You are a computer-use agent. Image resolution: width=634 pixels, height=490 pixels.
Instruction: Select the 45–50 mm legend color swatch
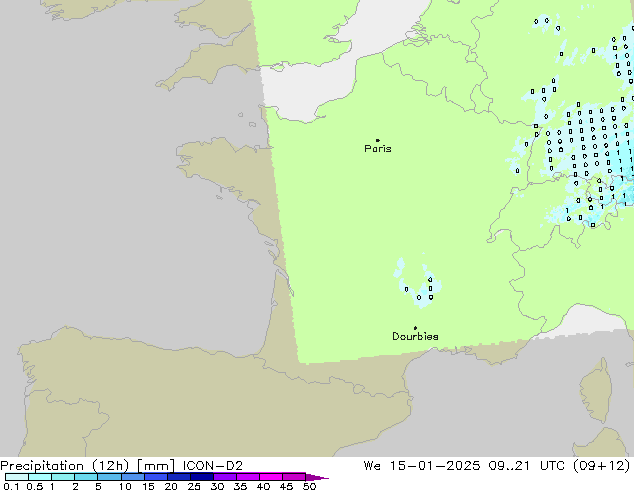click(294, 477)
